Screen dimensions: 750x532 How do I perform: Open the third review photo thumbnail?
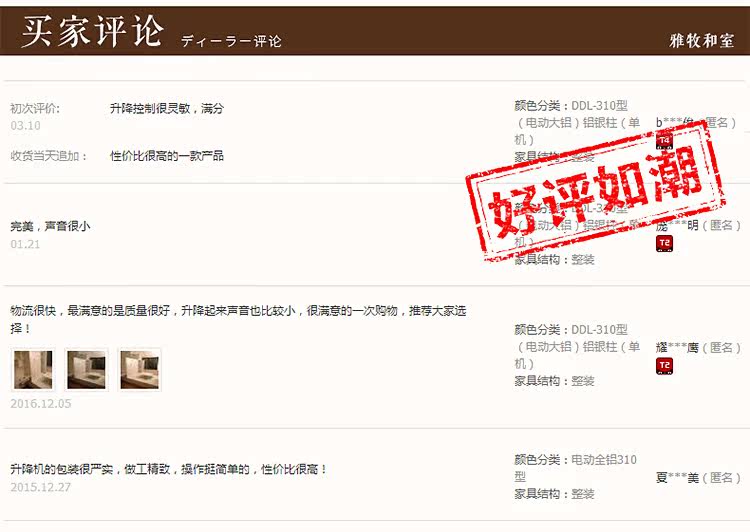(139, 369)
